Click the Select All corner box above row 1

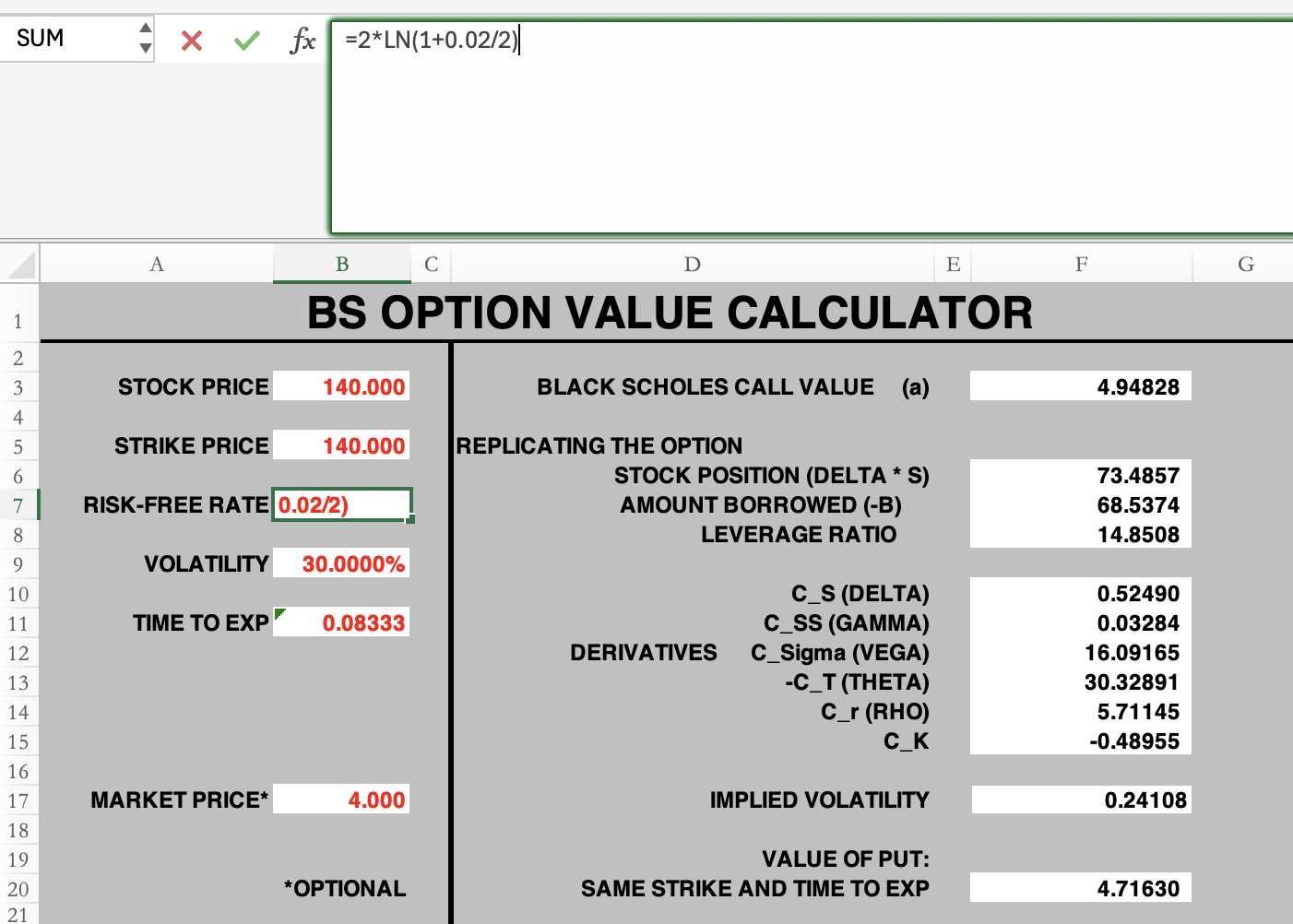pyautogui.click(x=18, y=264)
